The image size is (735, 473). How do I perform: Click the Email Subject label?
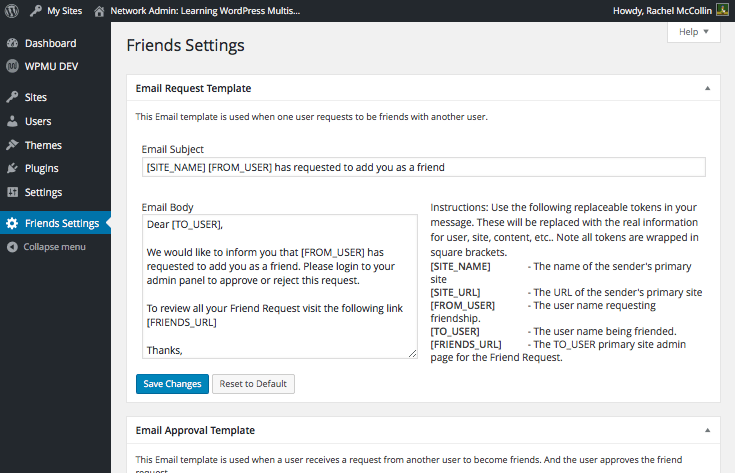coord(172,149)
